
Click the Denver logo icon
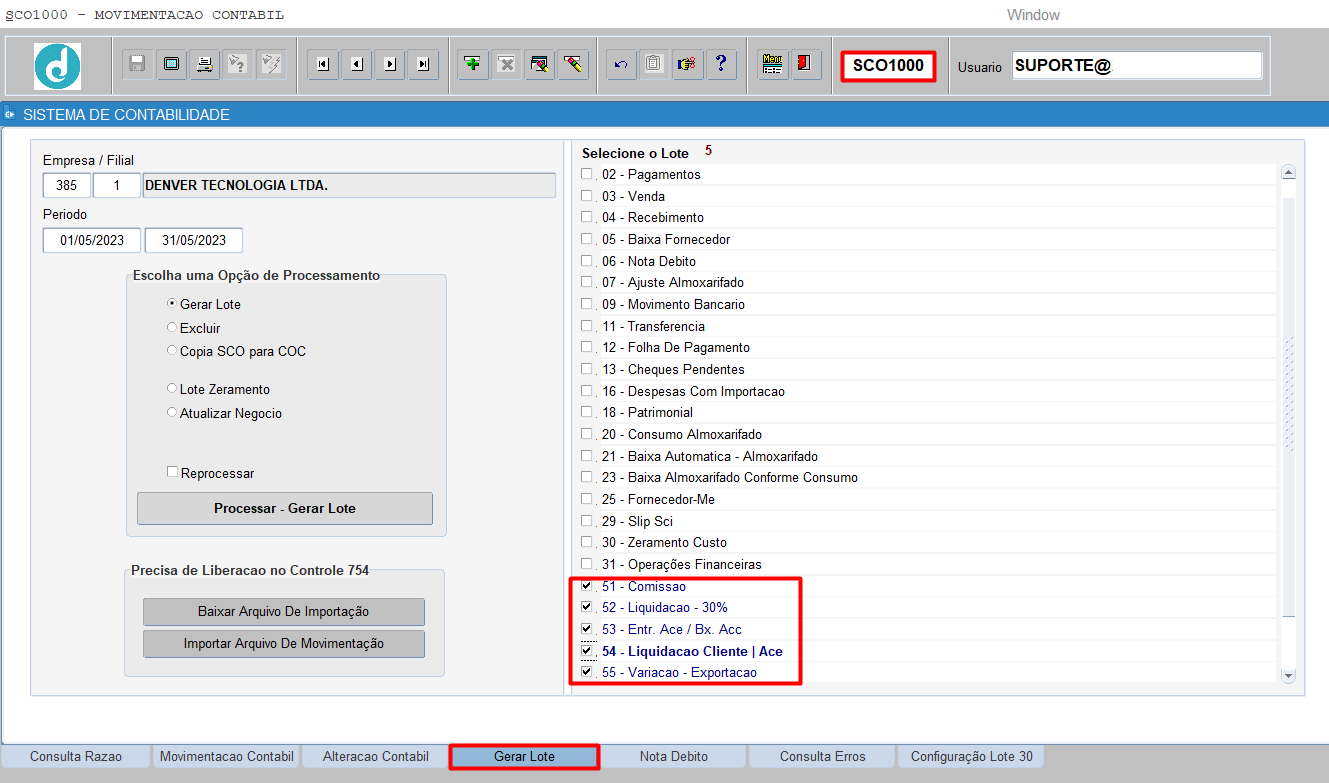tap(57, 66)
